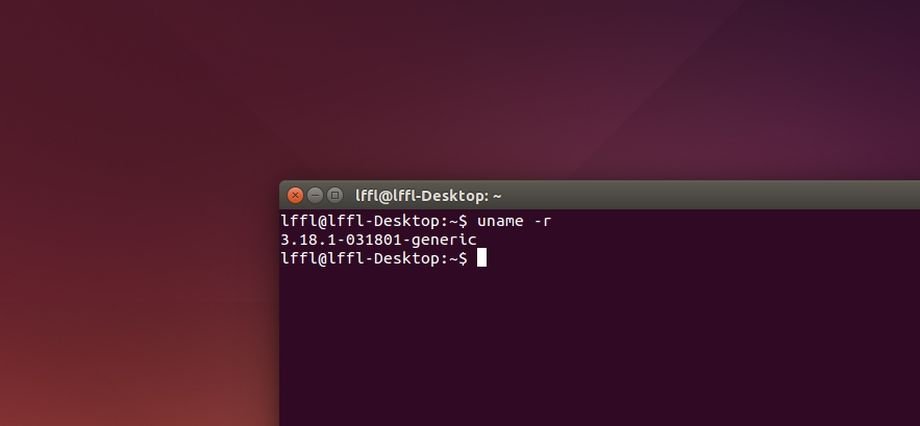This screenshot has height=426, width=920.
Task: Click the dollar sign beside the block cursor
Action: click(463, 258)
